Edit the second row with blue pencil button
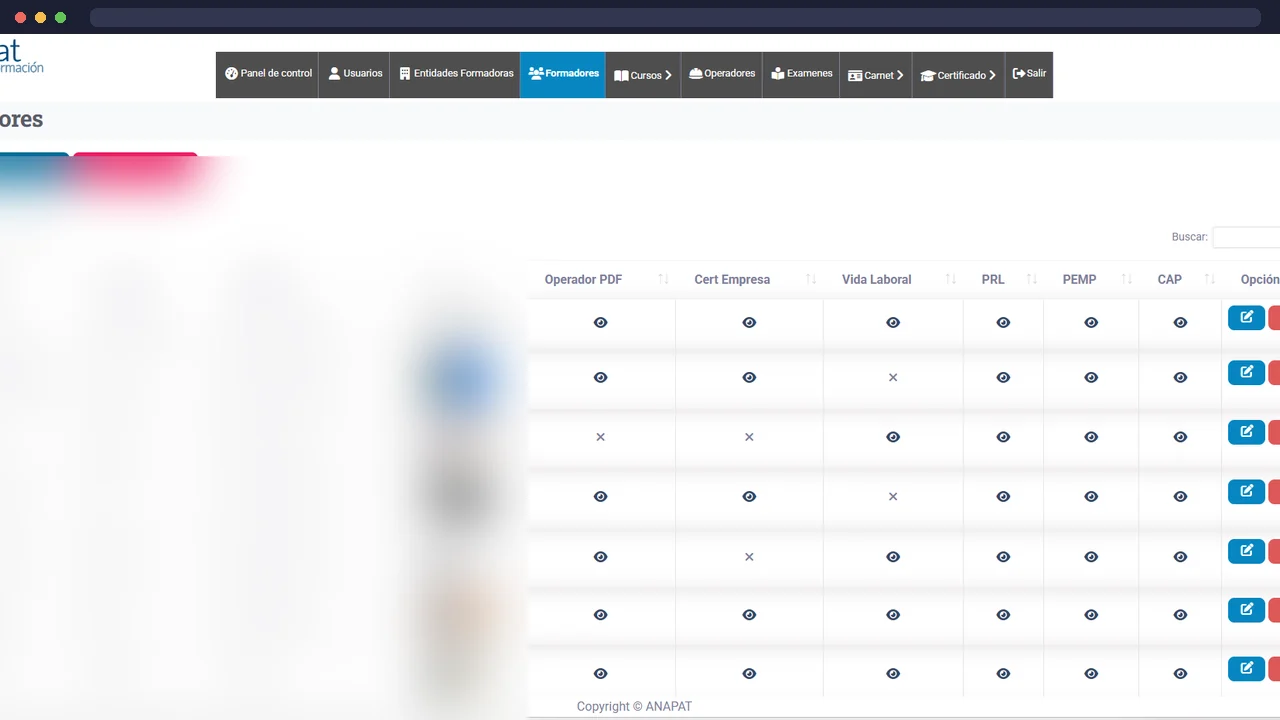The height and width of the screenshot is (720, 1280). [1246, 372]
